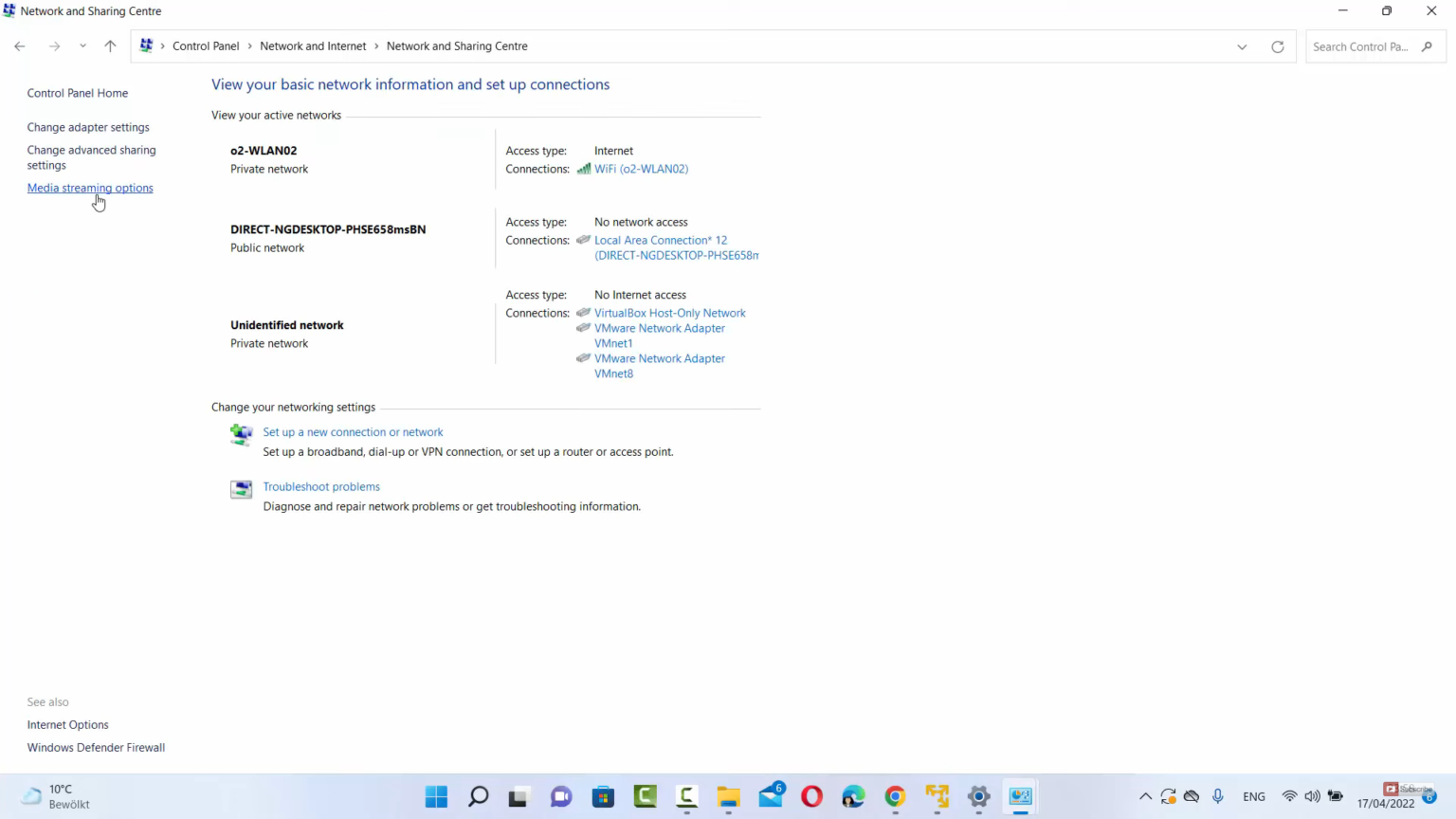Viewport: 1456px width, 819px height.
Task: Click the search magnifier icon in Control Panel
Action: (1427, 46)
